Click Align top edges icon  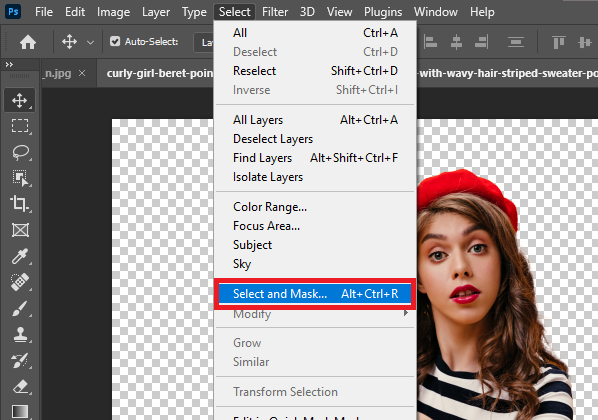click(x=559, y=42)
